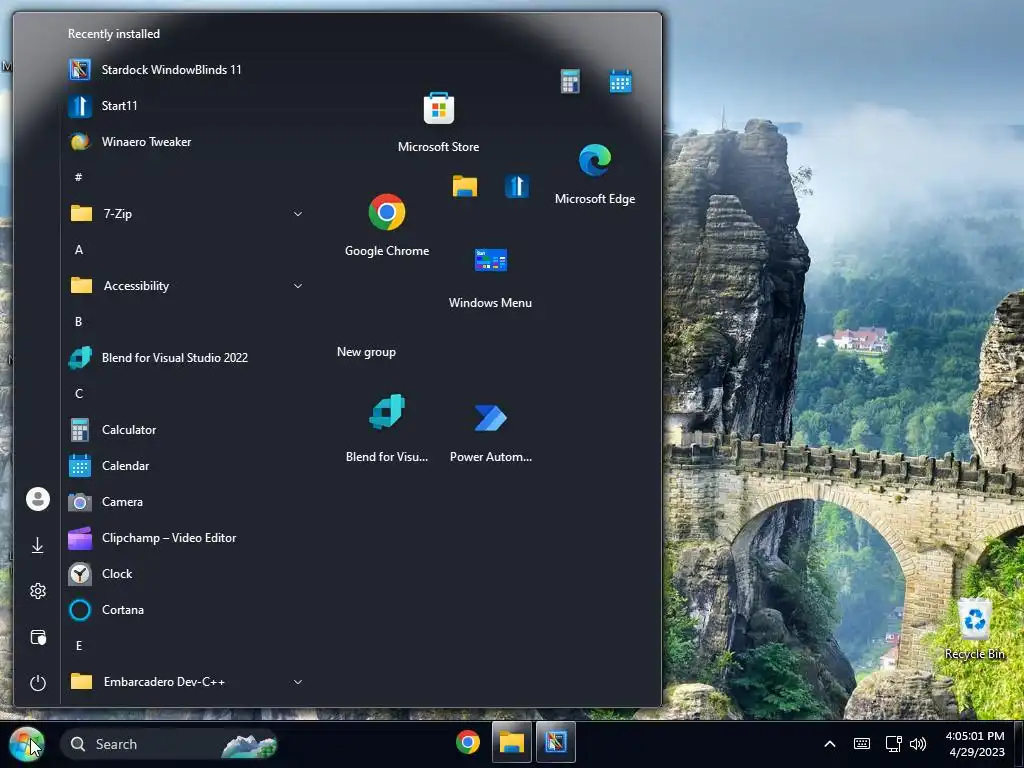Open the volume tray icon
This screenshot has width=1024, height=768.
(918, 744)
